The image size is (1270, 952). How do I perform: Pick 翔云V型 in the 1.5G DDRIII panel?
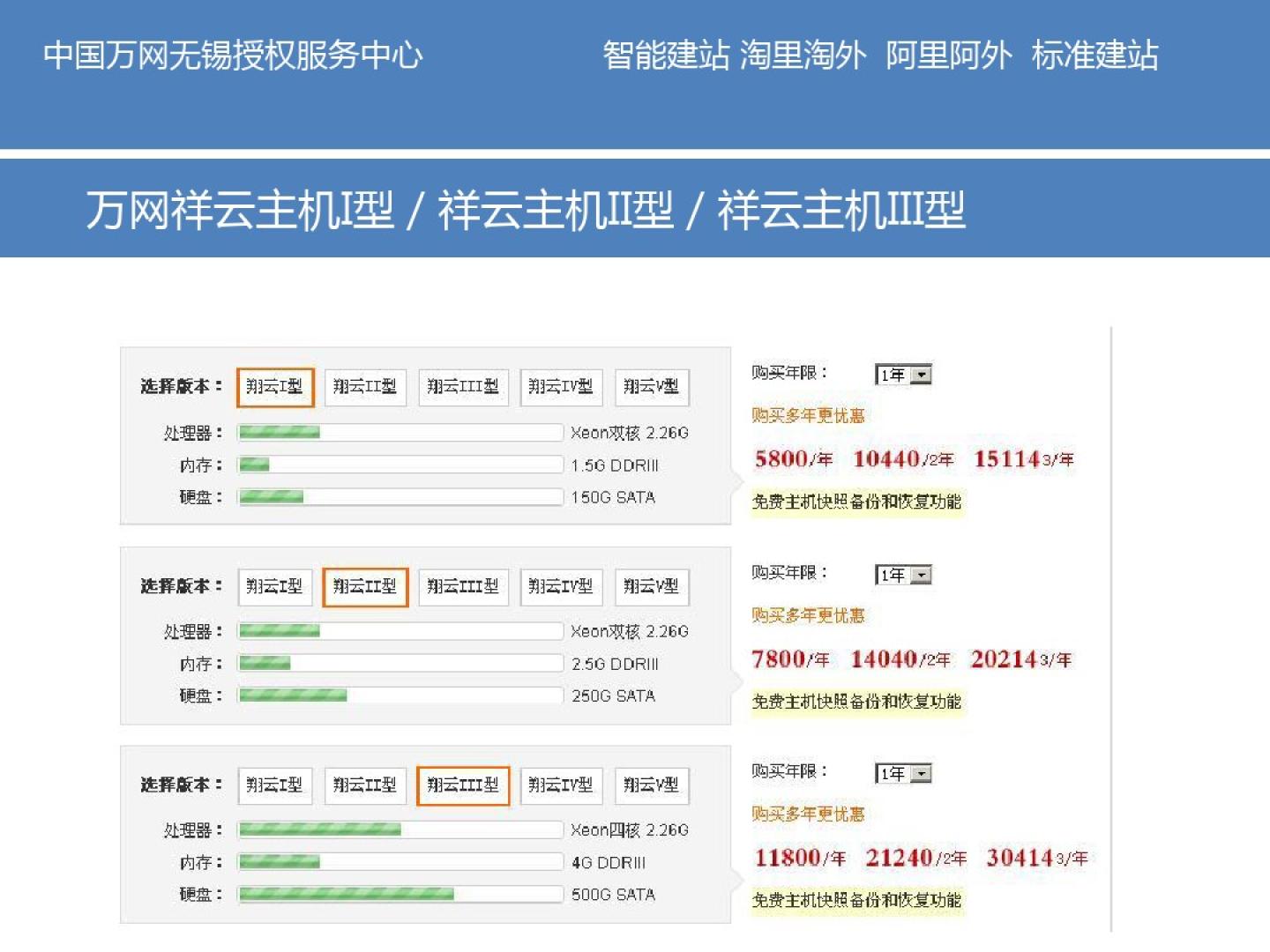coord(651,387)
